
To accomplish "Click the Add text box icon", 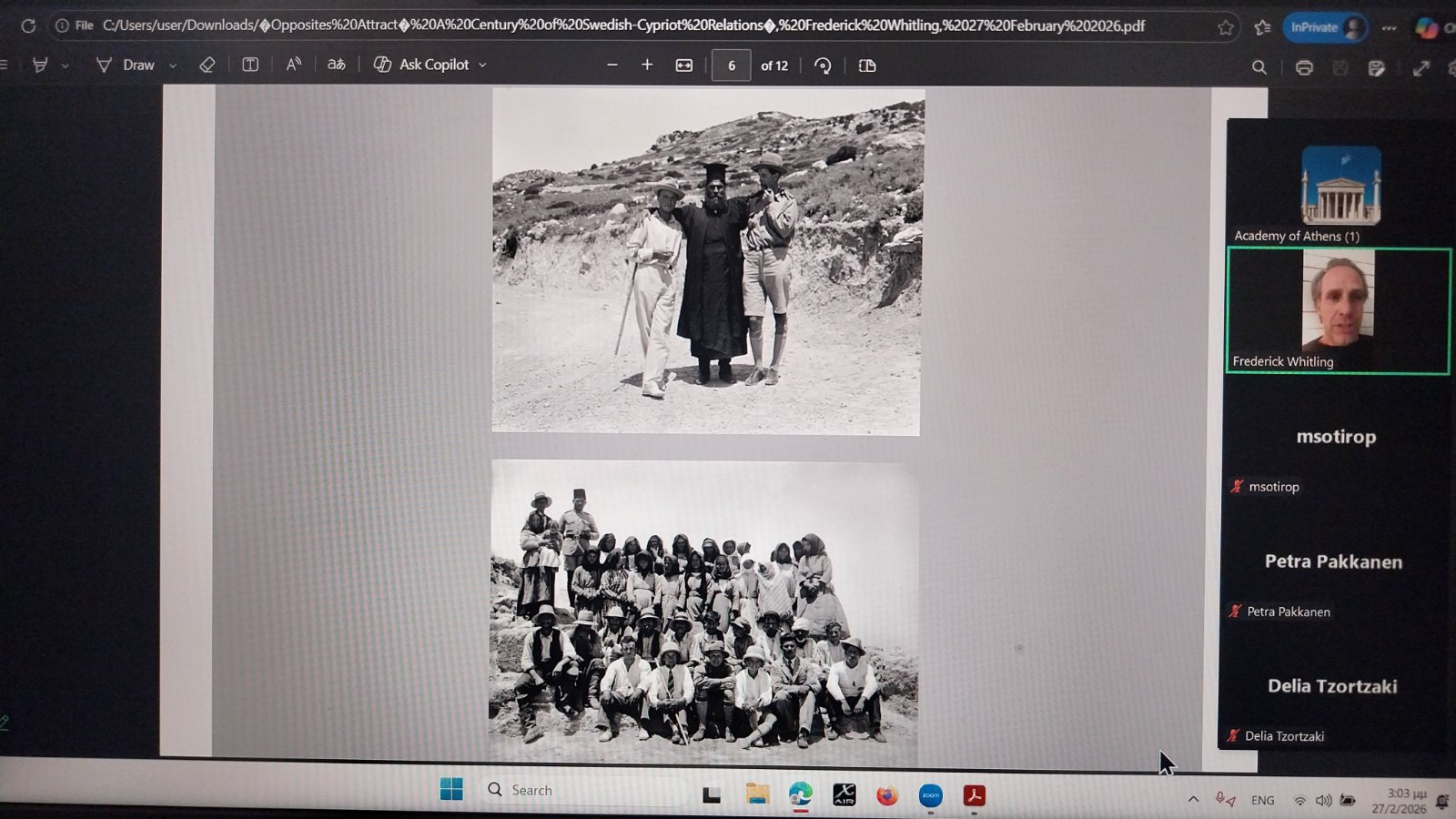I will [x=250, y=65].
